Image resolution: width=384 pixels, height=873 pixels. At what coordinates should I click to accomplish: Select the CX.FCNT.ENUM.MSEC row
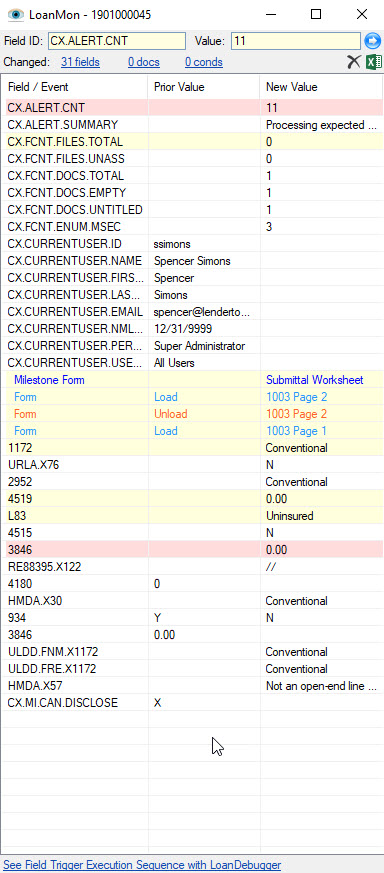click(192, 227)
